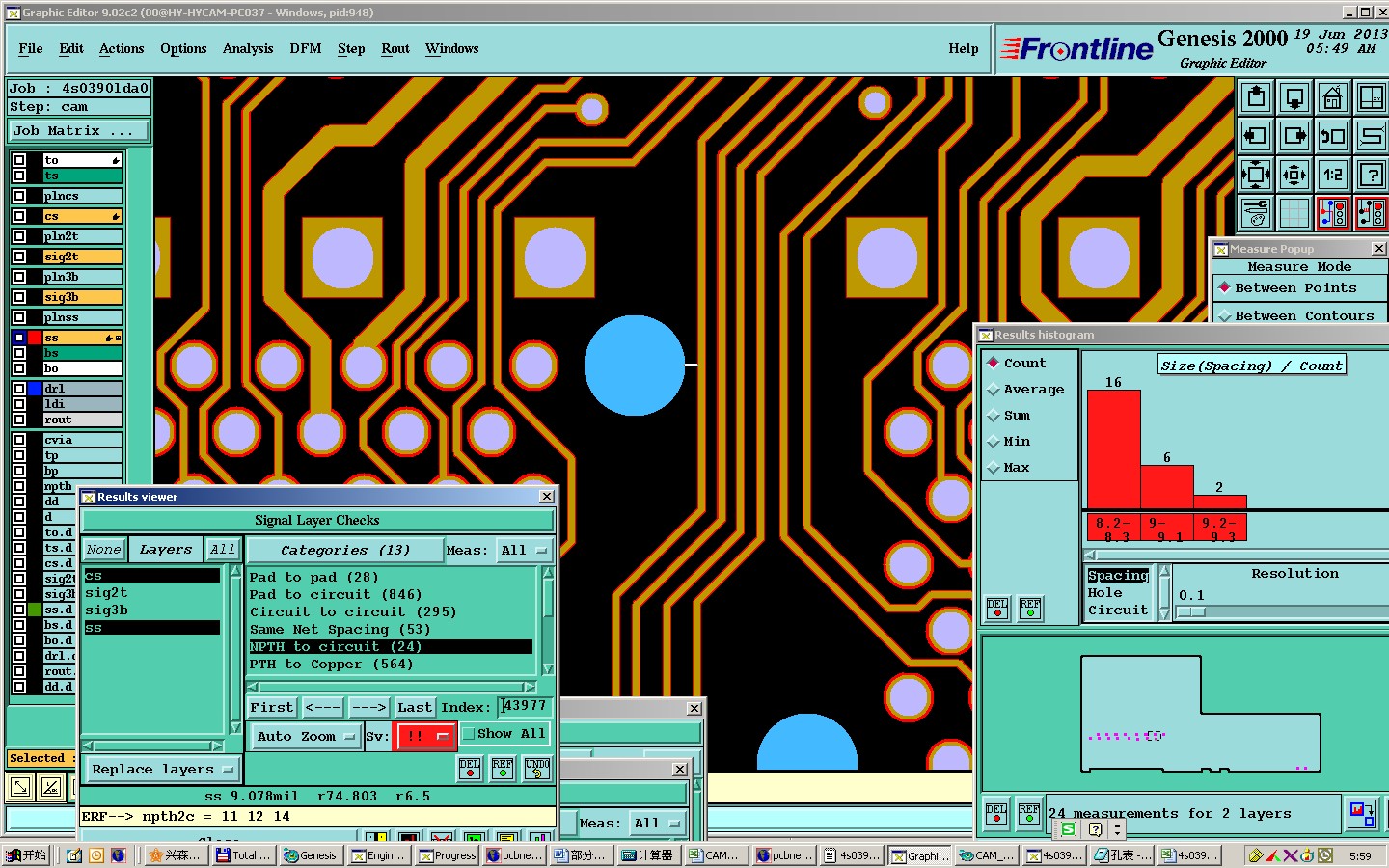
Task: Click the Home view icon
Action: [1333, 97]
